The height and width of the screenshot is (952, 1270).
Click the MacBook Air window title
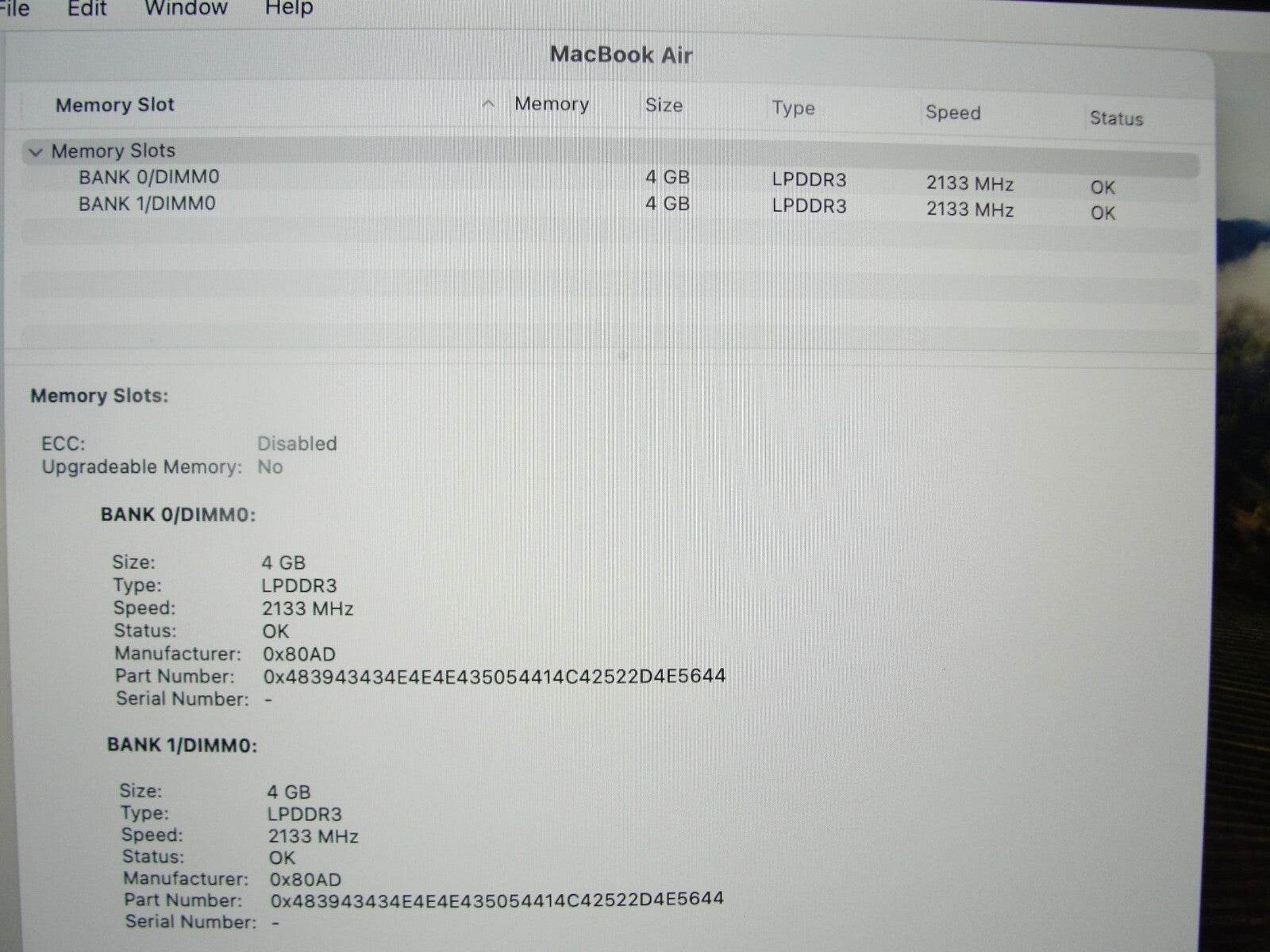pyautogui.click(x=622, y=55)
